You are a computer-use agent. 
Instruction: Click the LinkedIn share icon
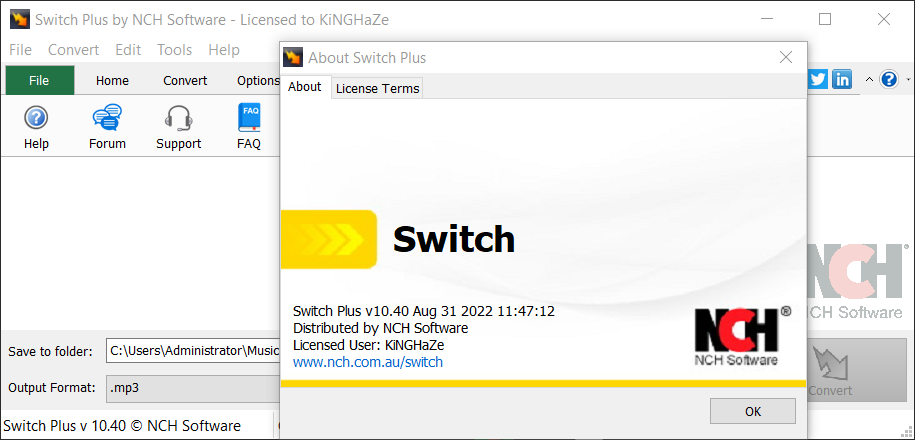tap(841, 79)
